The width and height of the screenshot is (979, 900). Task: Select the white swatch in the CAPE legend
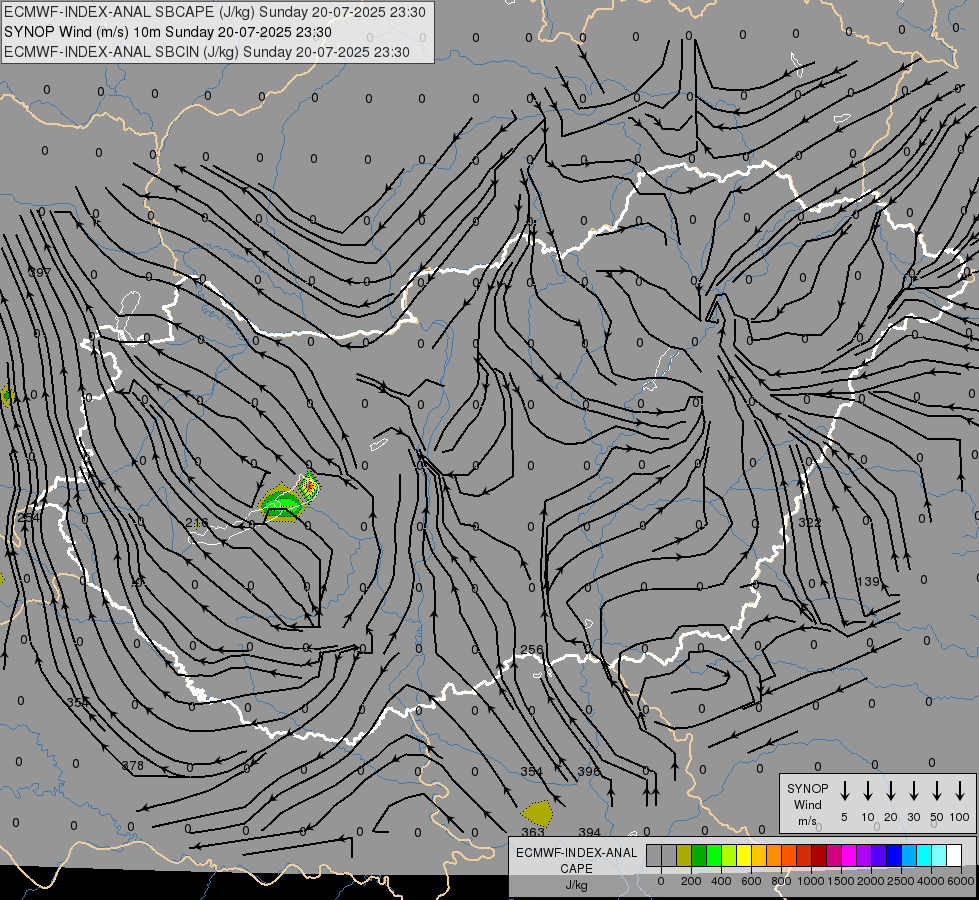tap(953, 855)
